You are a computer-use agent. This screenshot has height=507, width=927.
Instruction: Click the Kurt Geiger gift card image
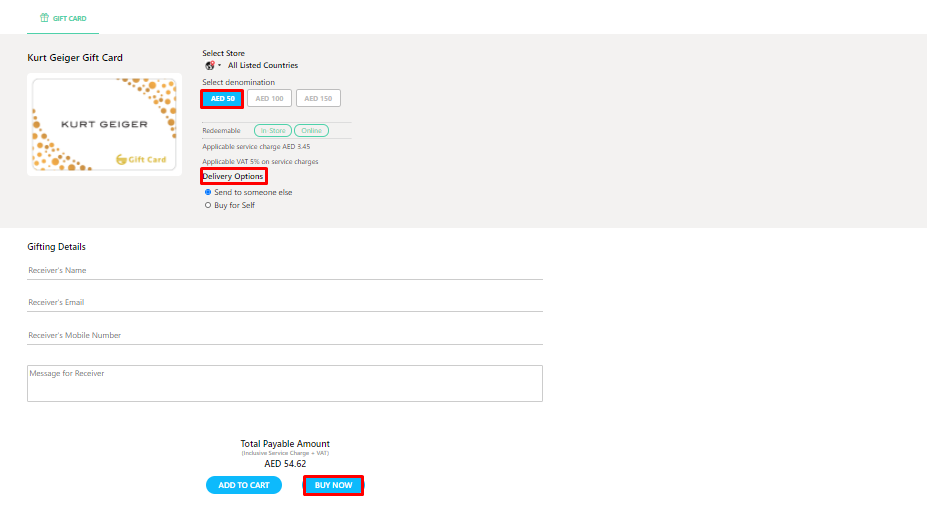coord(104,124)
